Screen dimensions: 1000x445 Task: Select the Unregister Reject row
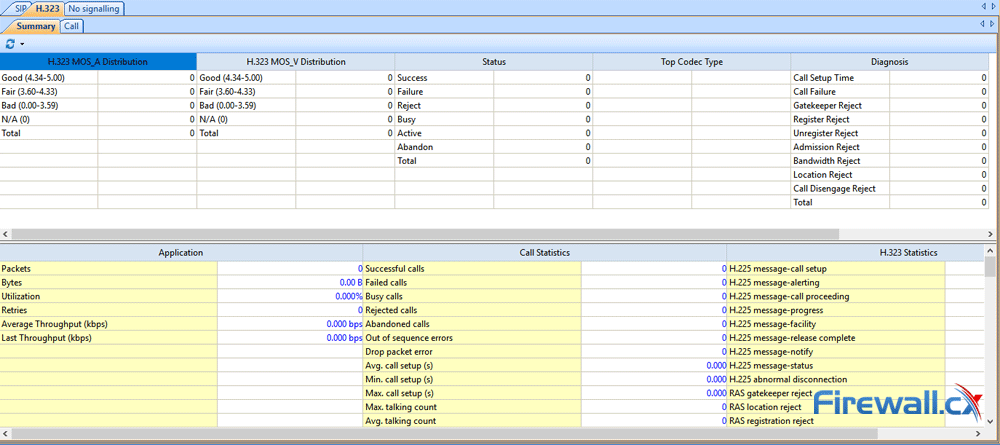pyautogui.click(x=890, y=133)
